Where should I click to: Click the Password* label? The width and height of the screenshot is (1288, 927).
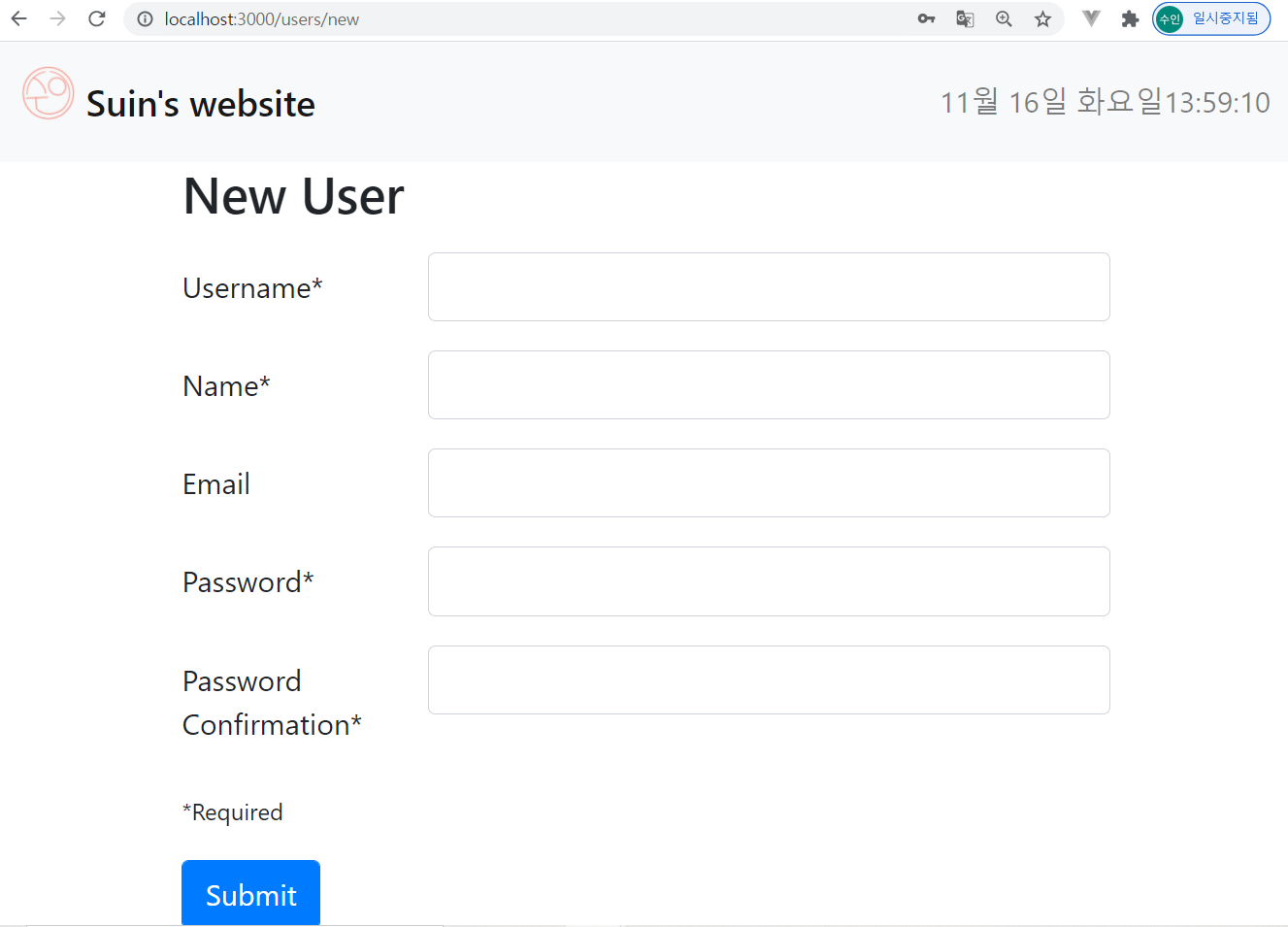click(248, 582)
